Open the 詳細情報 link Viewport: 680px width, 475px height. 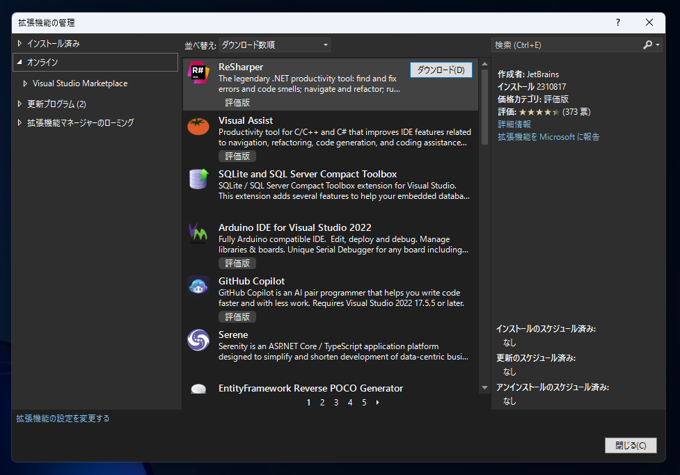point(514,124)
